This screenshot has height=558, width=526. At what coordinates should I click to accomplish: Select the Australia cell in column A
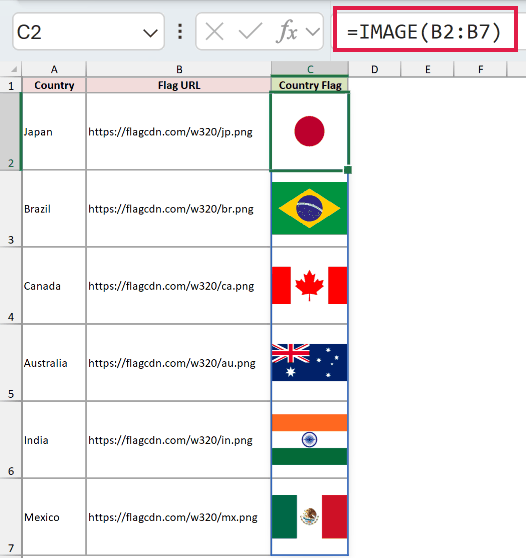54,363
